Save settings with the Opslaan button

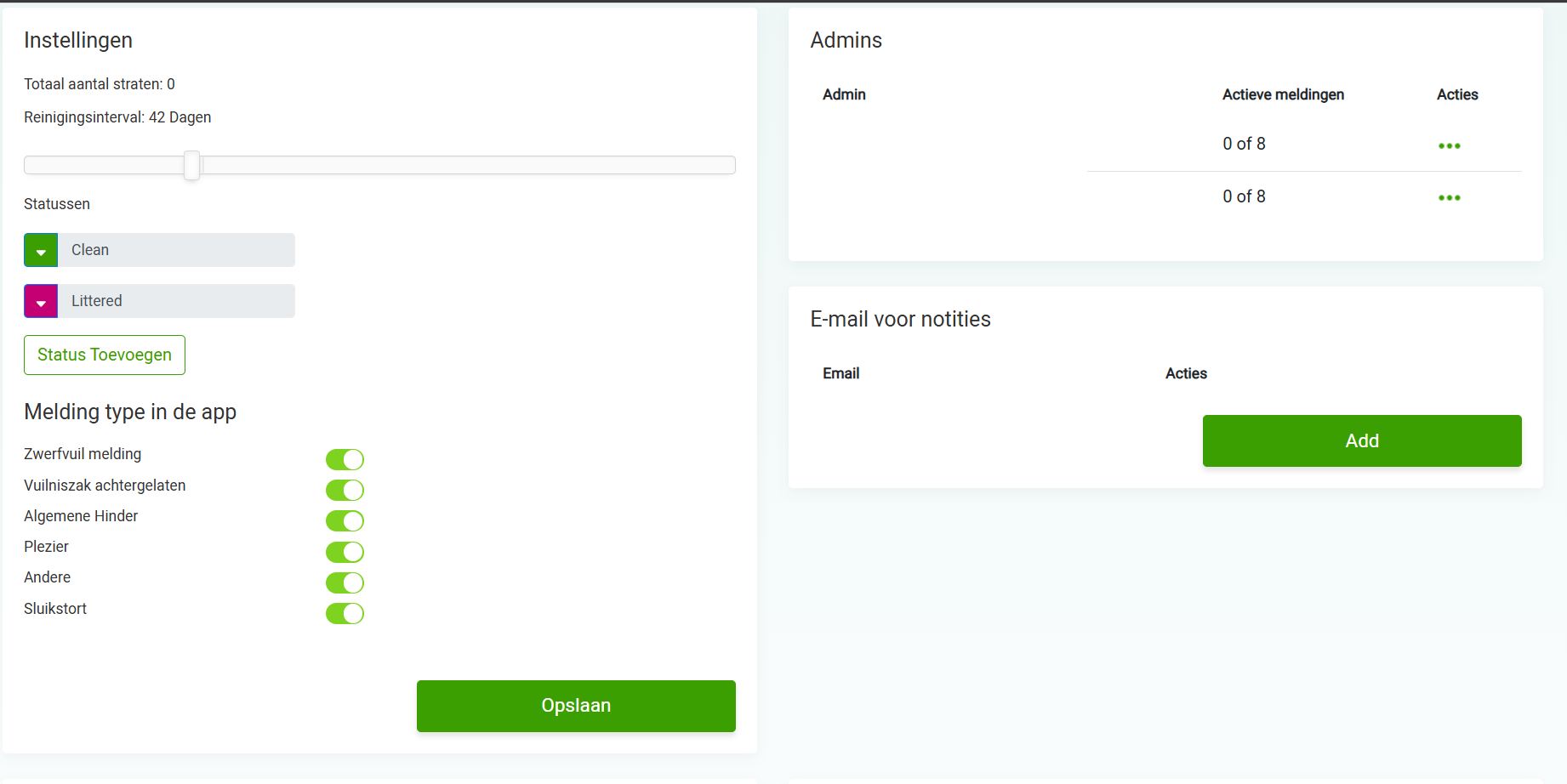576,706
